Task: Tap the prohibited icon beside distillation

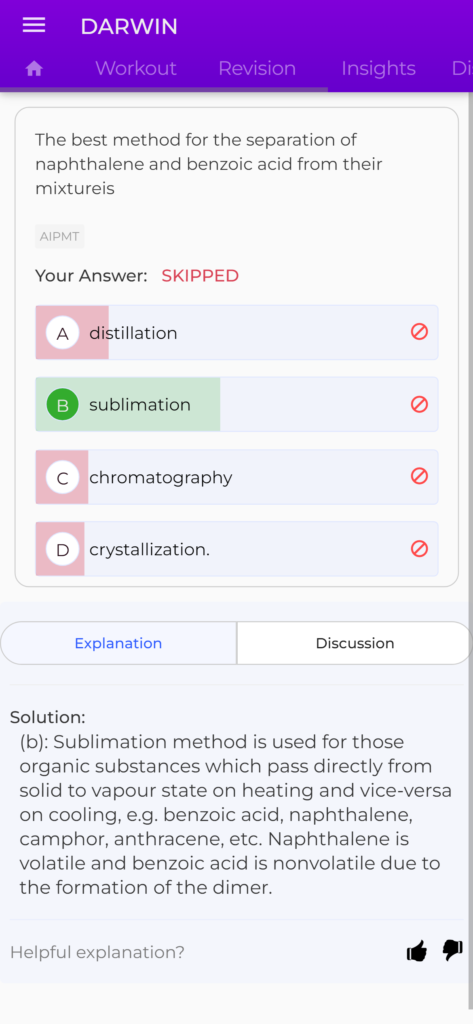Action: 419,332
